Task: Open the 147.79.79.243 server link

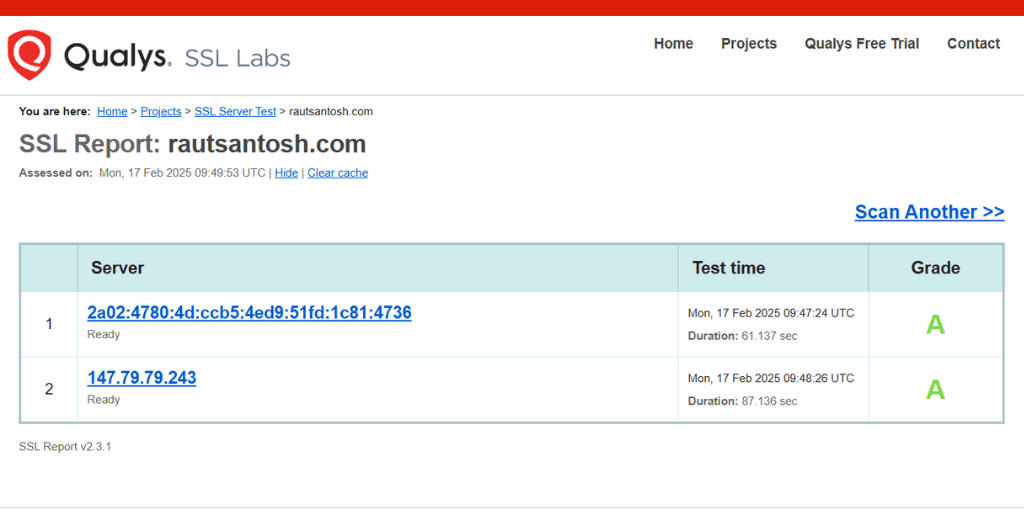Action: (x=142, y=378)
